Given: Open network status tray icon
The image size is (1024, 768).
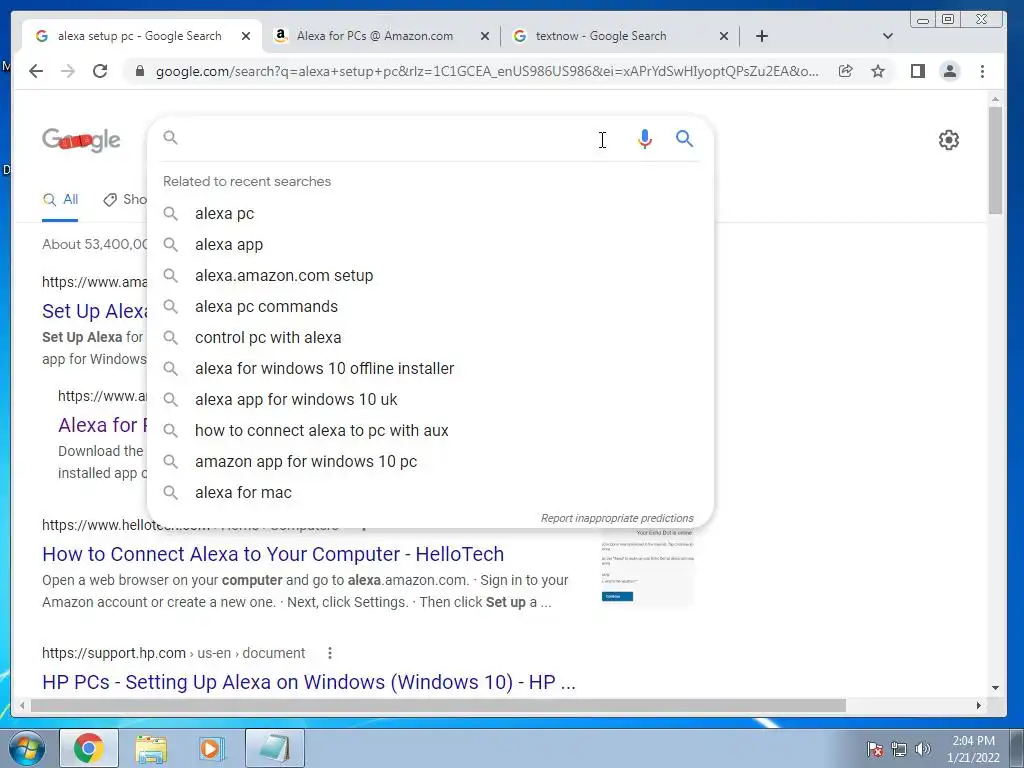Looking at the screenshot, I should coord(899,749).
